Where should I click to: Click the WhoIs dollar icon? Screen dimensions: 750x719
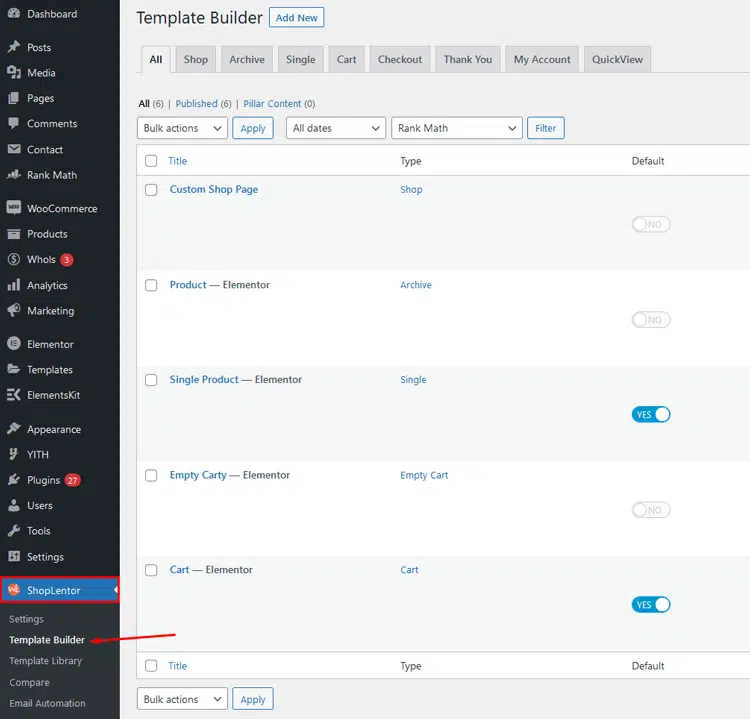[x=14, y=259]
